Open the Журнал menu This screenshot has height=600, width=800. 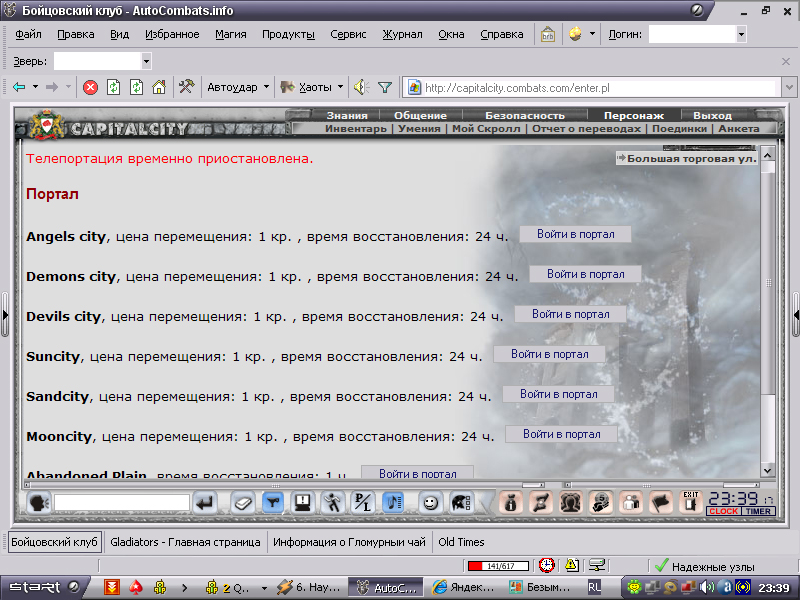coord(402,34)
